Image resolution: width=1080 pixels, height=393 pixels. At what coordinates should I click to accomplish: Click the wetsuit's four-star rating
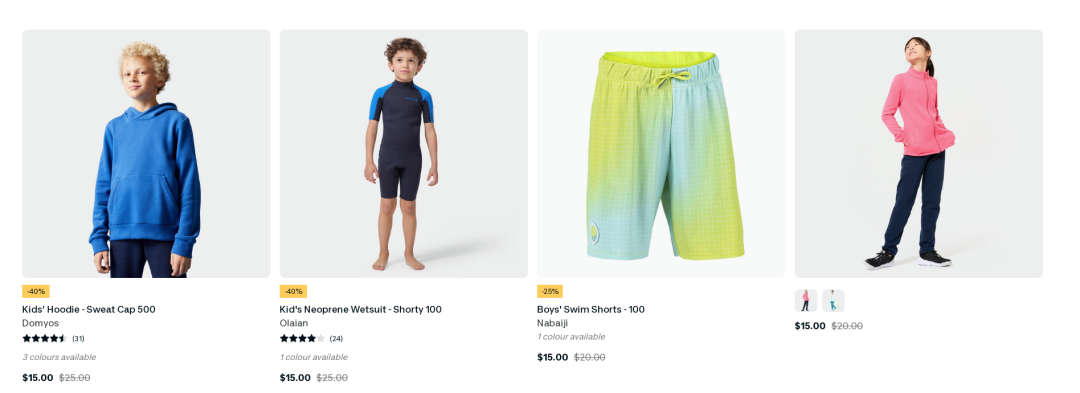coord(302,339)
